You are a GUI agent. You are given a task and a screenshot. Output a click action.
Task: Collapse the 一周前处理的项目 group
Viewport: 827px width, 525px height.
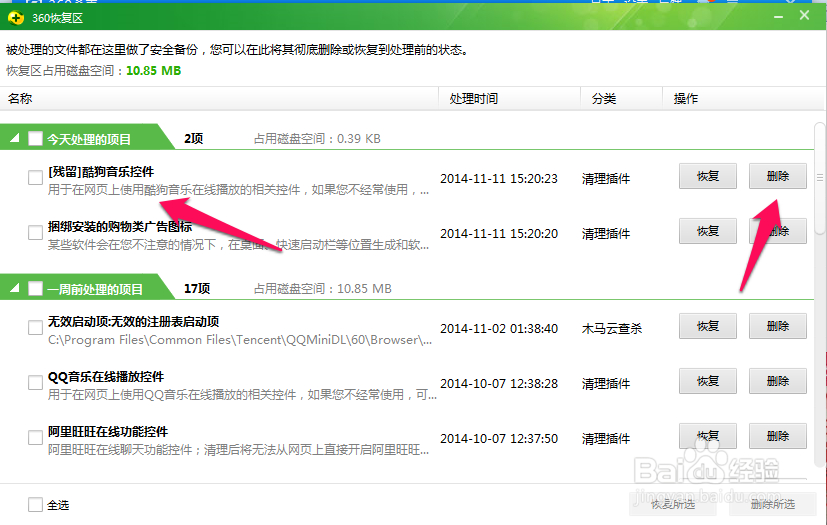tap(15, 288)
